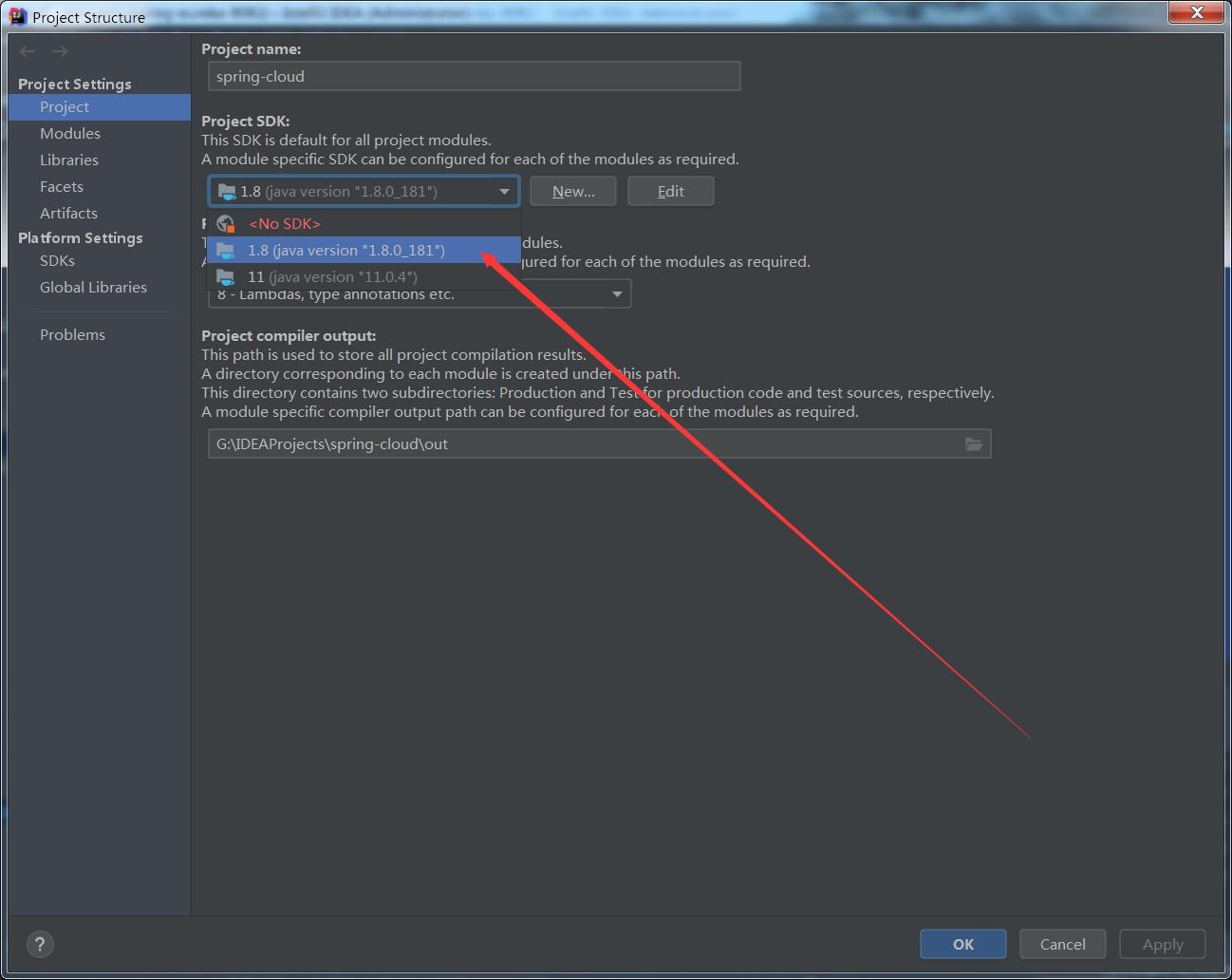Screen dimensions: 1232x980
Task: Browse compiler output path using folder icon
Action: [x=974, y=443]
